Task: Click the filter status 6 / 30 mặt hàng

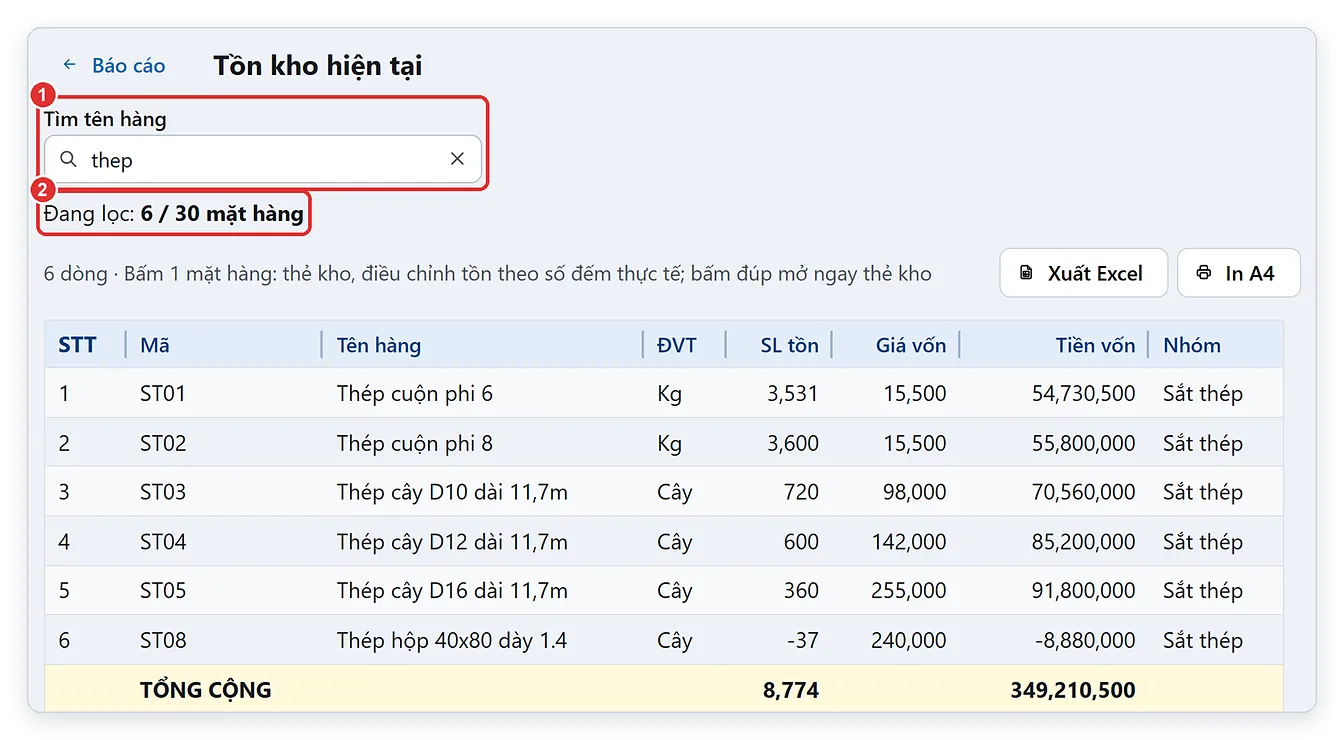Action: (x=222, y=213)
